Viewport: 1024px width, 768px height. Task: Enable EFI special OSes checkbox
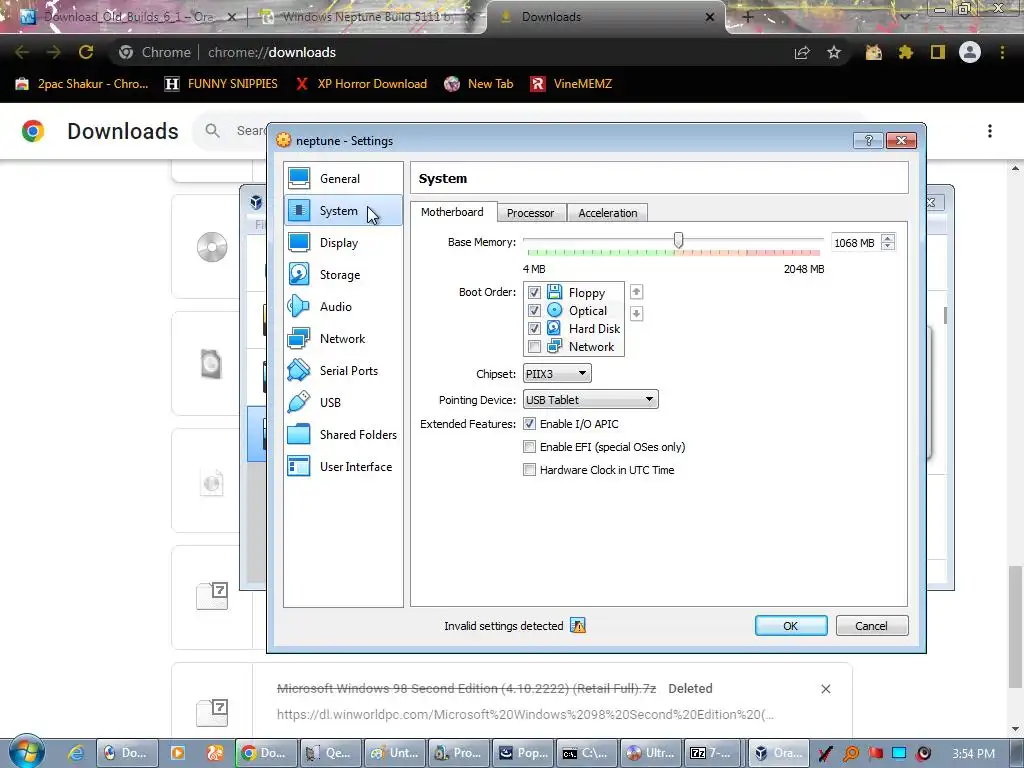530,447
